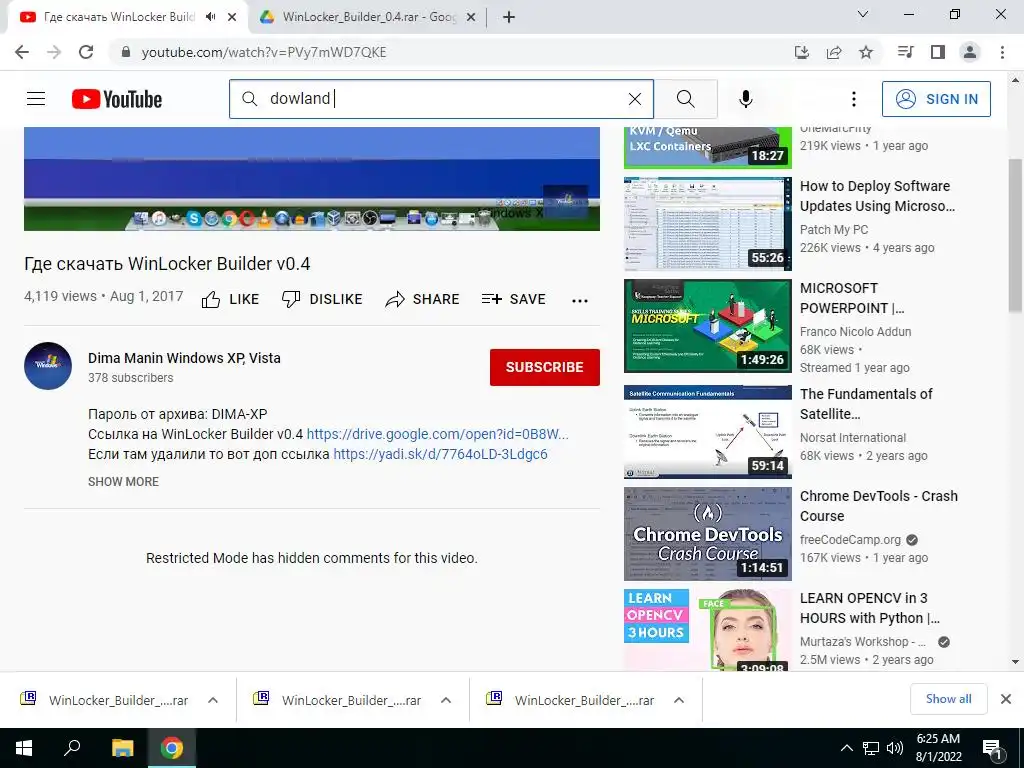Open the Windows Start menu

tap(24, 748)
